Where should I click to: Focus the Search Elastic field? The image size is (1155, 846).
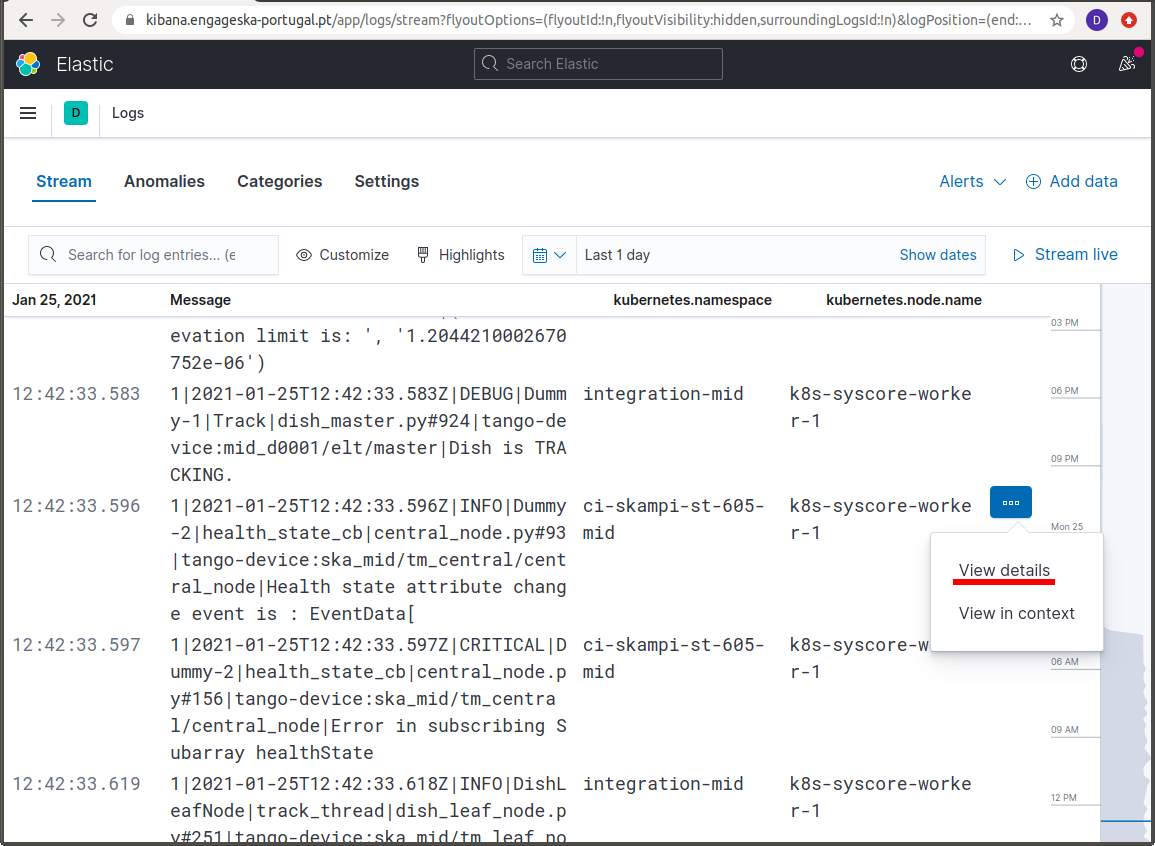pyautogui.click(x=598, y=64)
